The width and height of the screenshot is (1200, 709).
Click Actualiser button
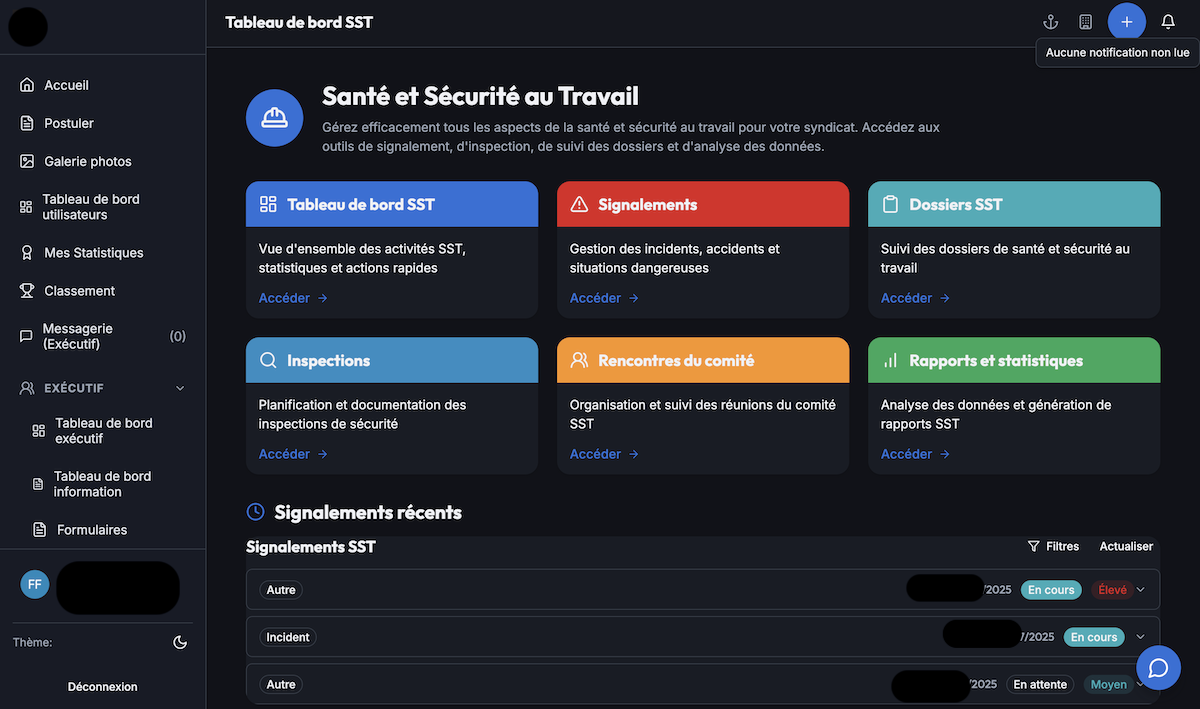[x=1126, y=546]
